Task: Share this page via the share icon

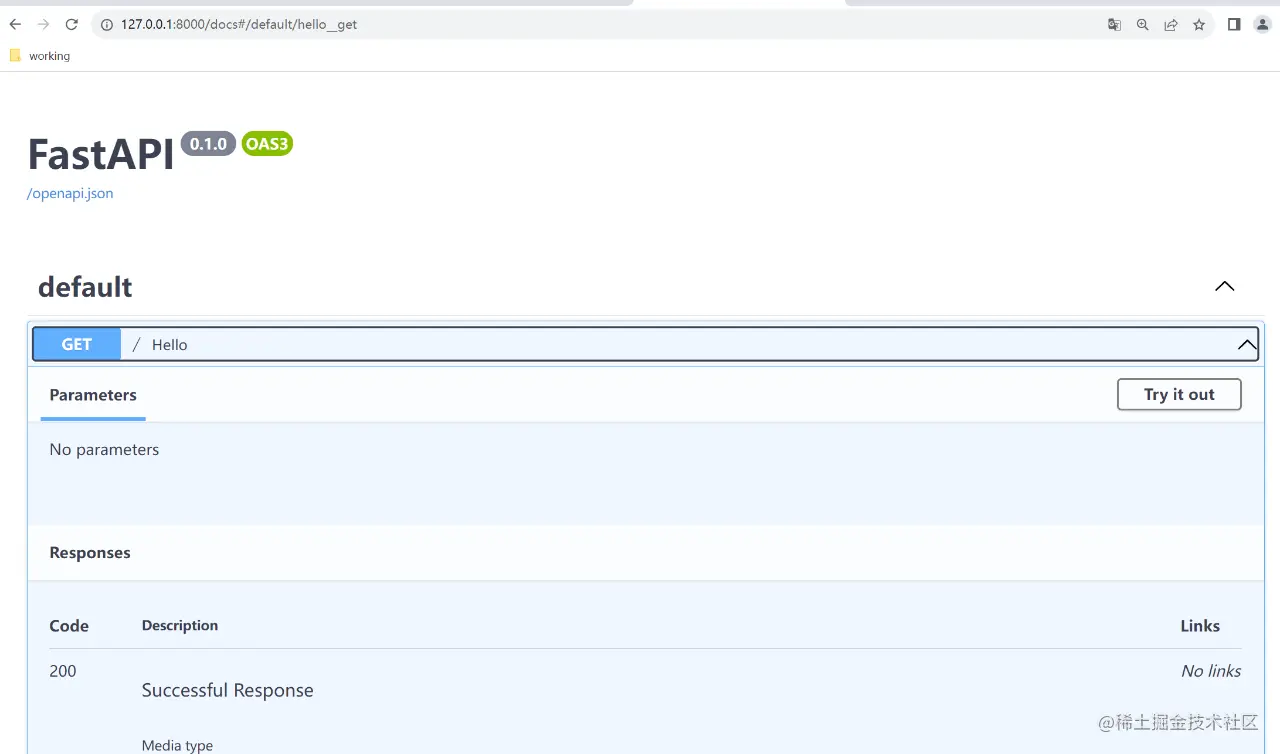Action: (x=1170, y=25)
